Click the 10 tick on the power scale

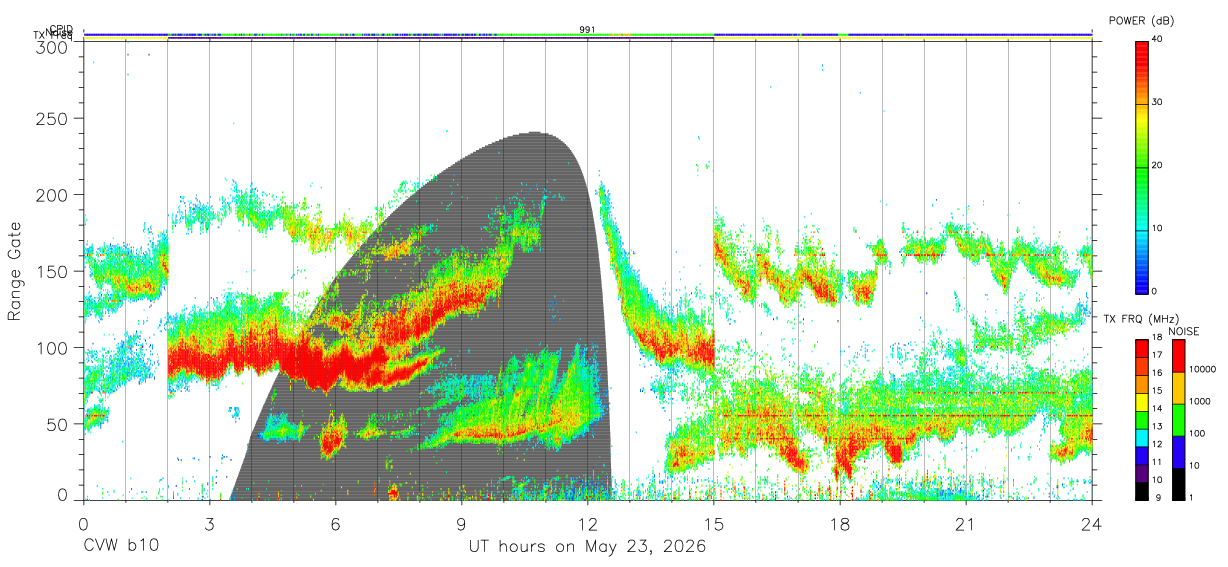[x=1158, y=228]
